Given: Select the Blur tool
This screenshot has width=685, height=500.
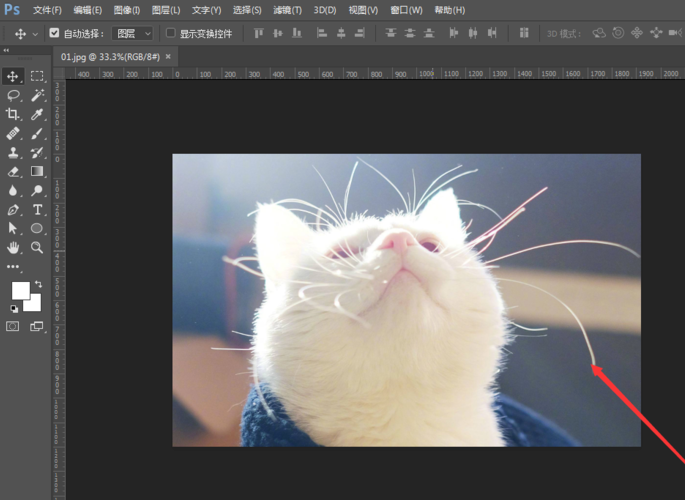Looking at the screenshot, I should click(x=13, y=190).
